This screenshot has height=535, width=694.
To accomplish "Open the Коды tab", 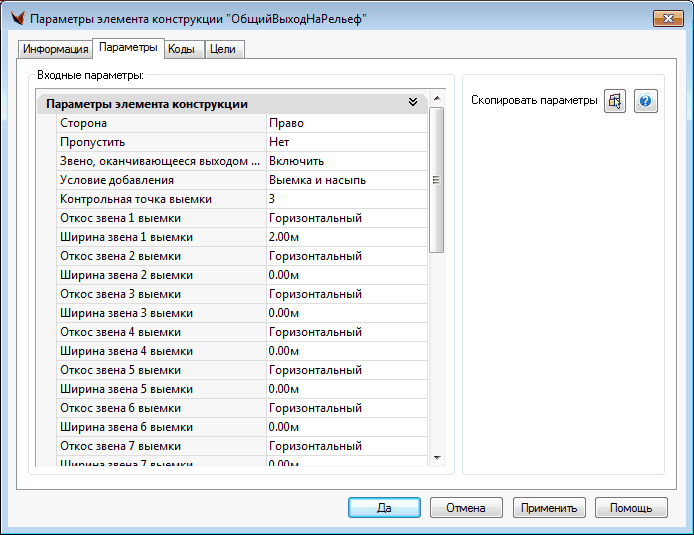I will 181,49.
